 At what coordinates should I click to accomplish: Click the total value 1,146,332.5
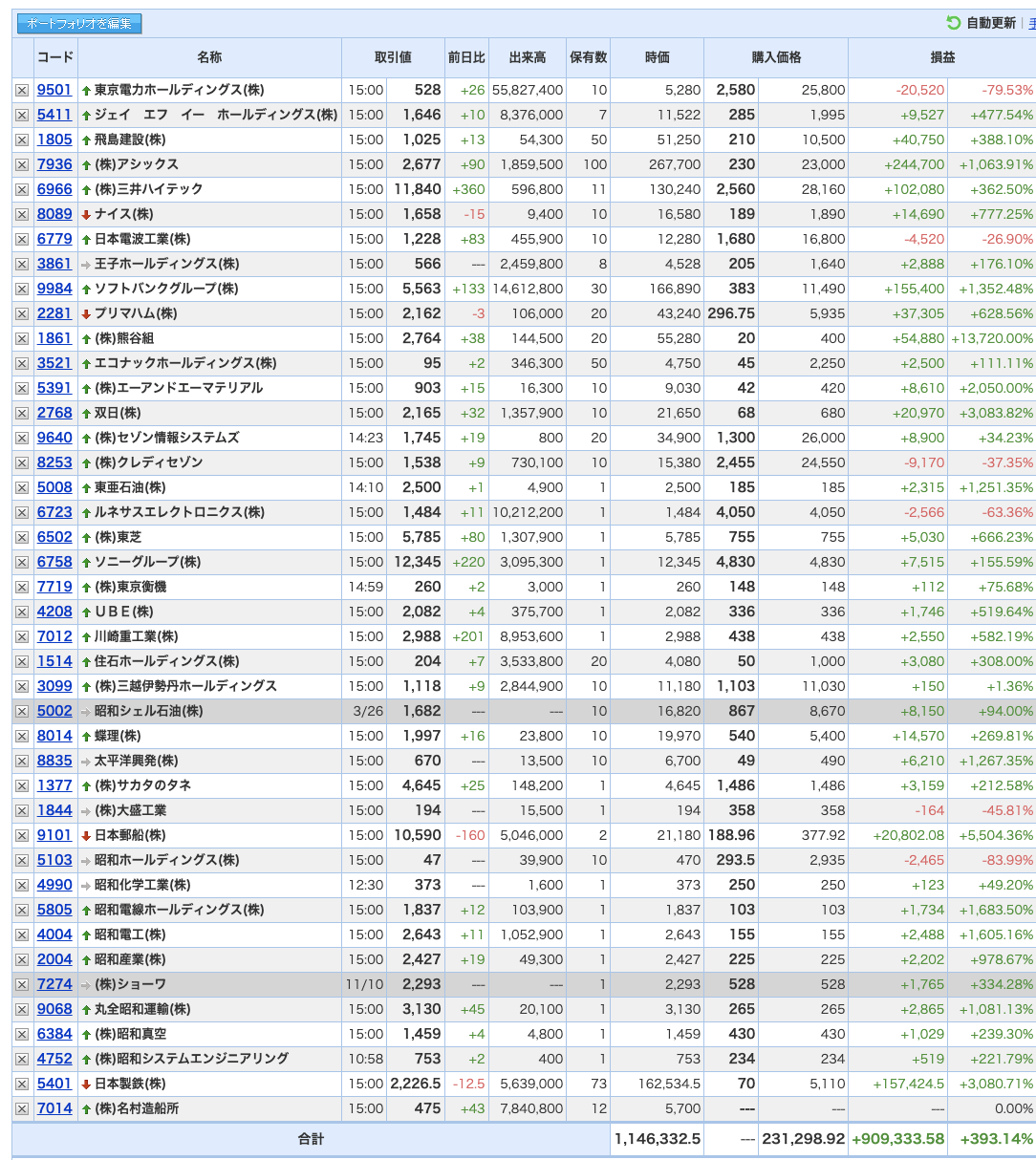pyautogui.click(x=658, y=1139)
